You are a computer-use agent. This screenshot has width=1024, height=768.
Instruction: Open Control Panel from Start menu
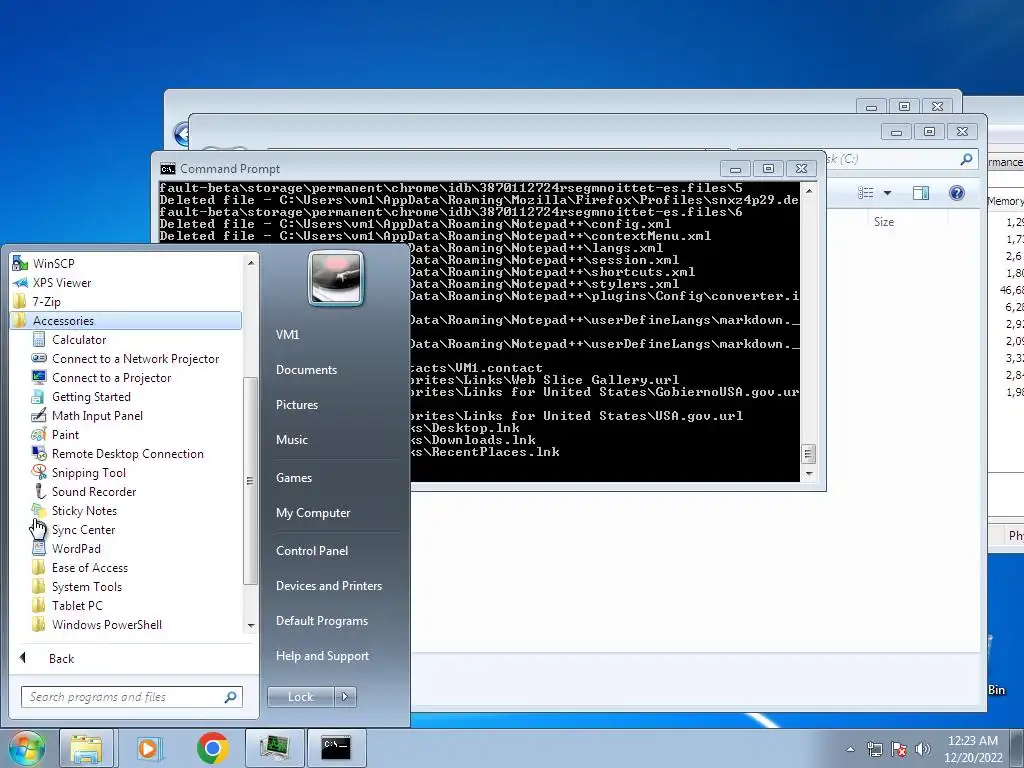coord(312,551)
